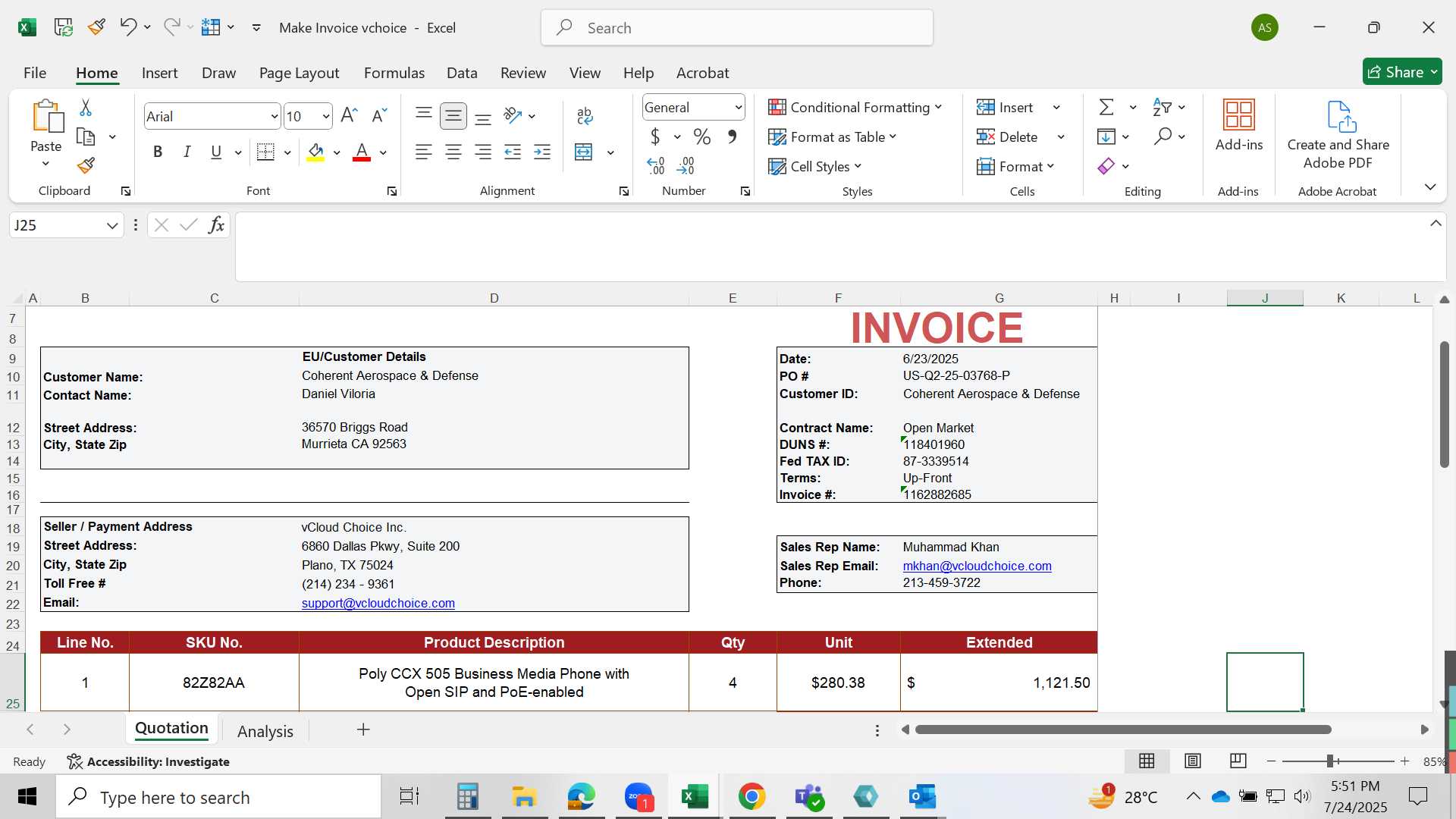Click the Cut scissors icon
1456x819 pixels.
pos(86,108)
